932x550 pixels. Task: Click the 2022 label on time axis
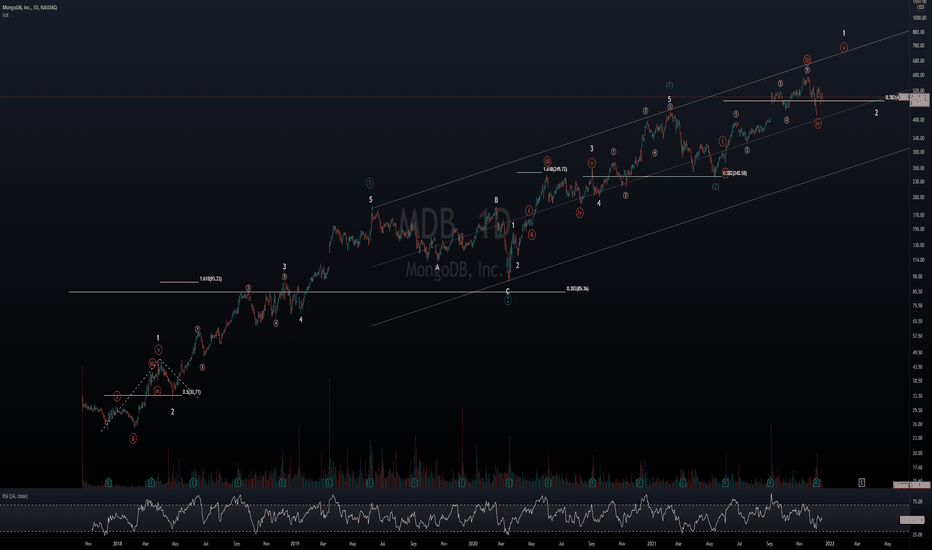[830, 543]
